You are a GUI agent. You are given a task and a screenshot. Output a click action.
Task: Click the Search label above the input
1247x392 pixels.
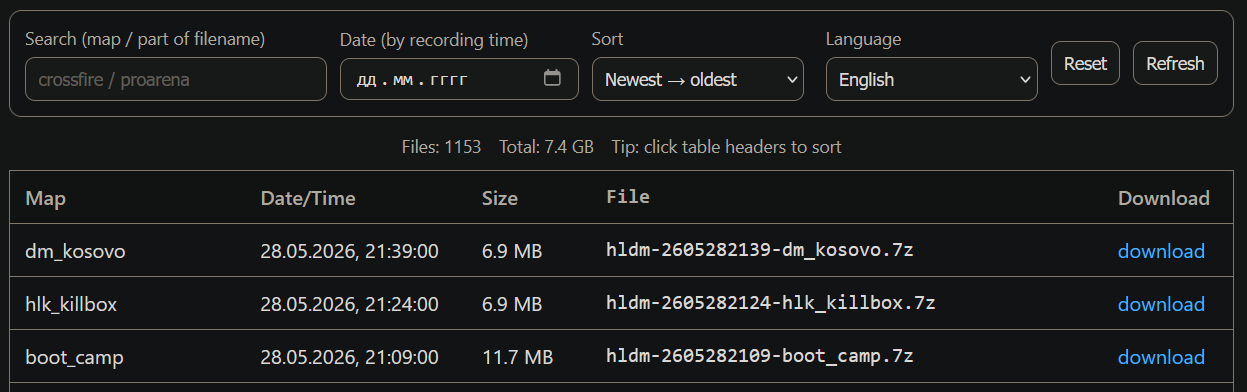(x=145, y=39)
